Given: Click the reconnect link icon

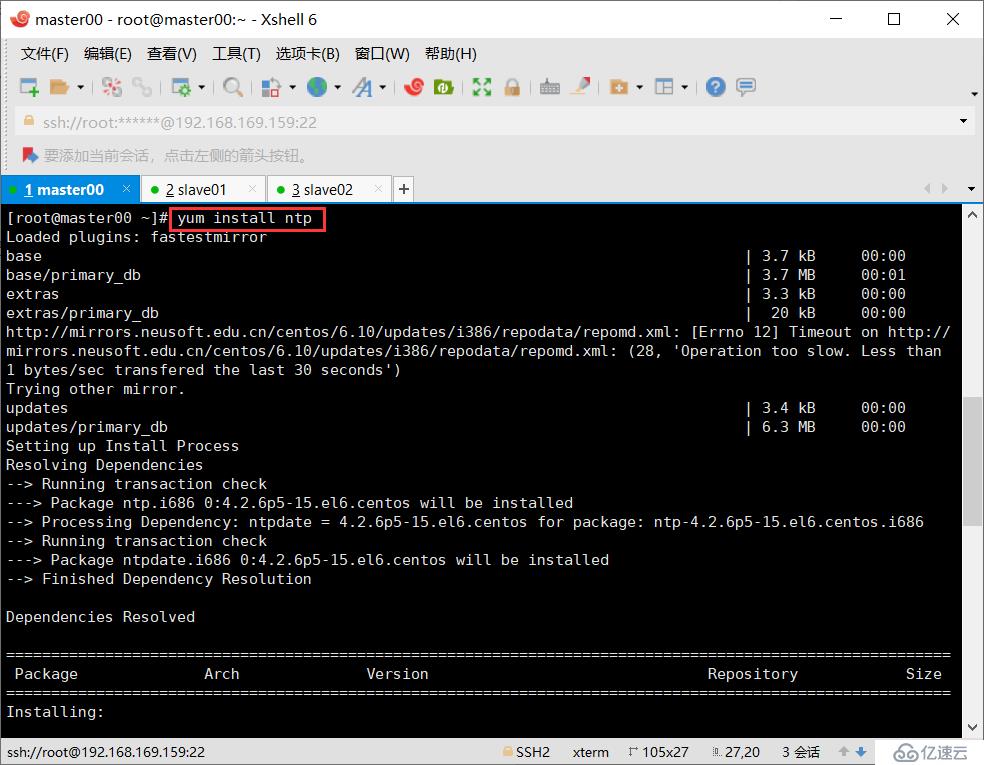Looking at the screenshot, I should tap(142, 87).
